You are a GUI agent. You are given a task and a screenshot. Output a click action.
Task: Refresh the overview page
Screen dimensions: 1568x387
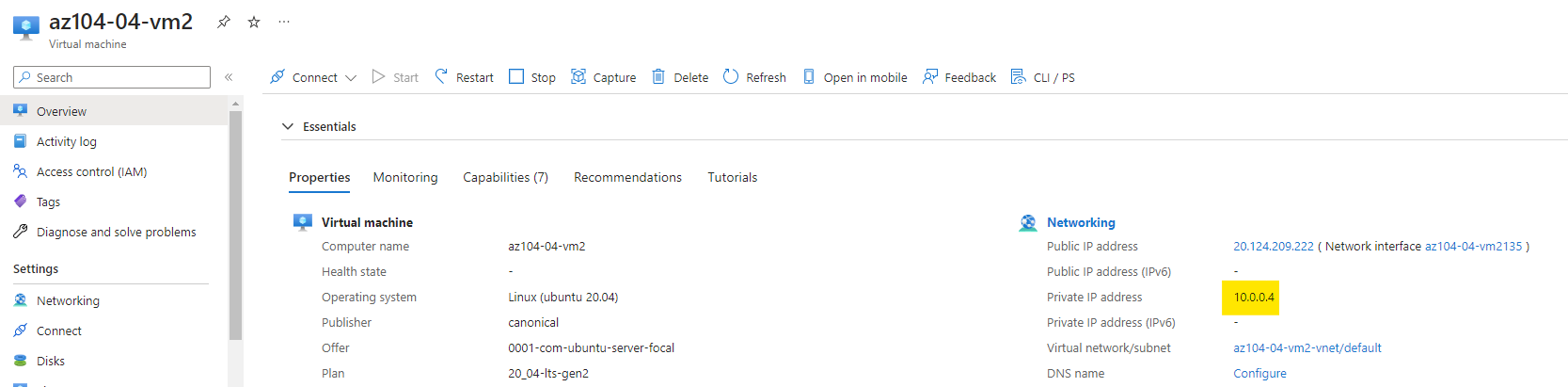coord(754,77)
